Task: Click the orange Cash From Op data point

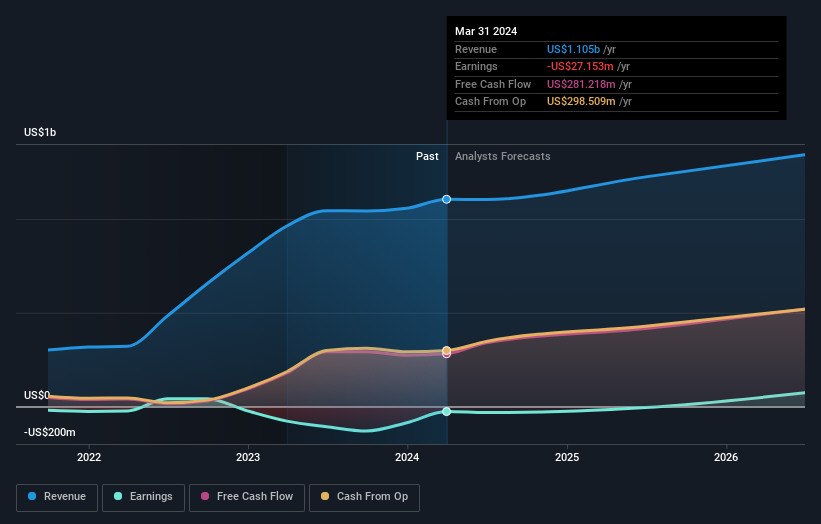Action: [x=446, y=350]
